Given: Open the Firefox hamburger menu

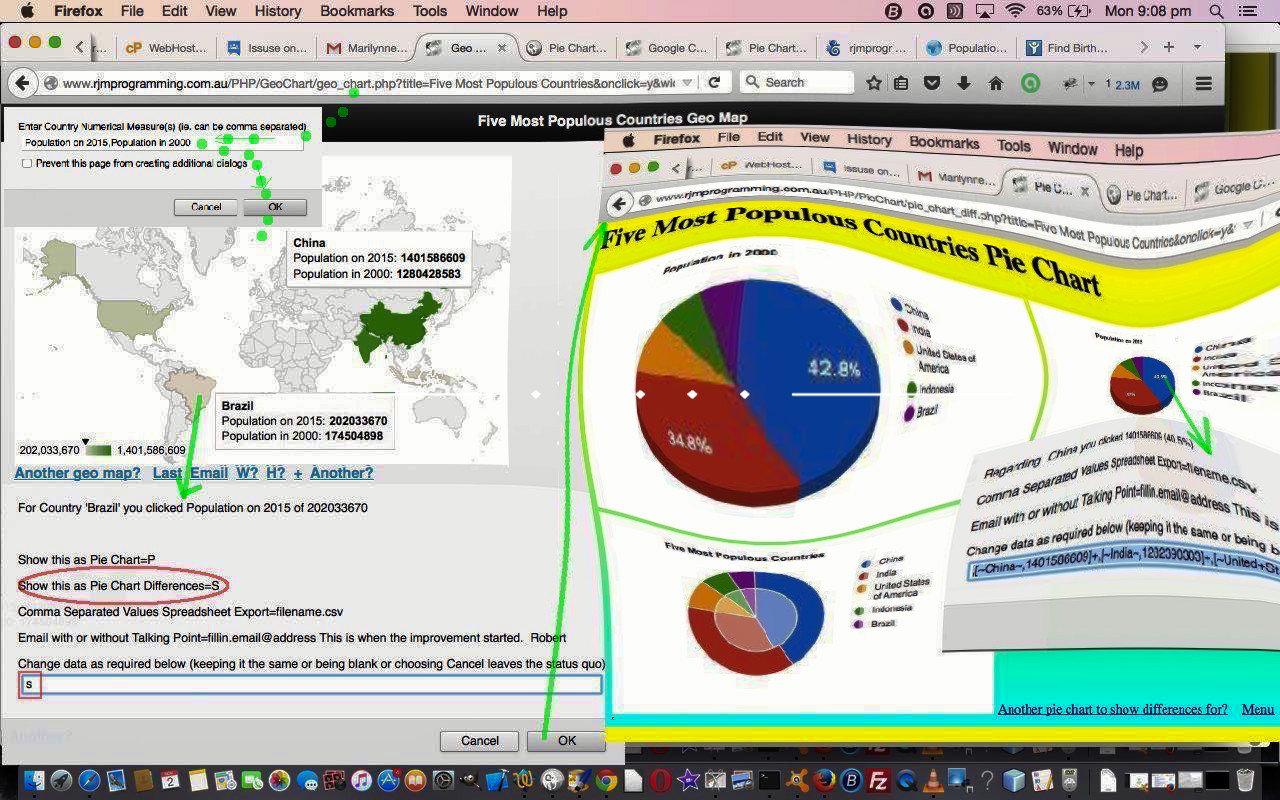Looking at the screenshot, I should (x=1203, y=83).
